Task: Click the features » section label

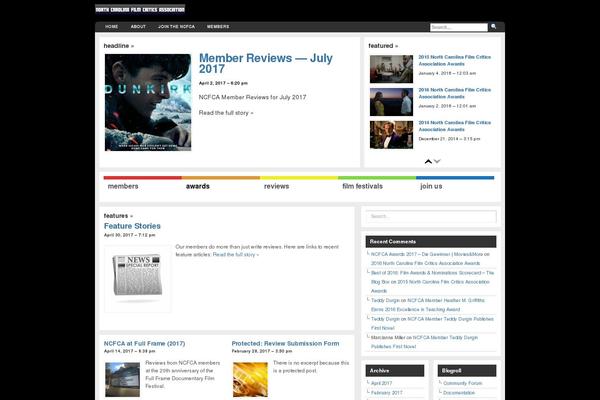Action: coord(118,216)
